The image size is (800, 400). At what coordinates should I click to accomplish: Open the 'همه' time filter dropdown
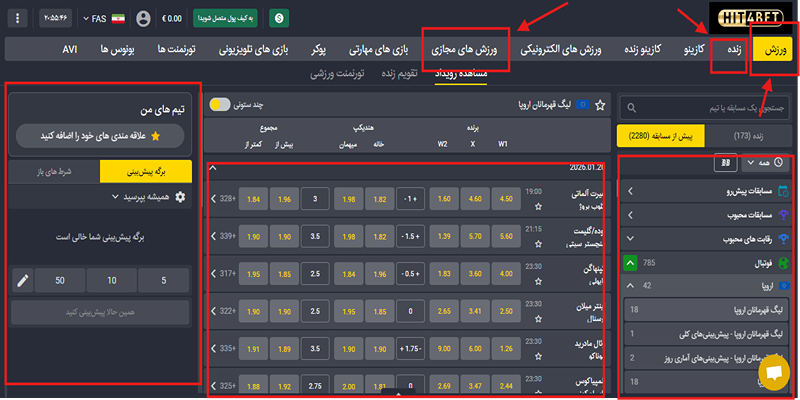point(765,162)
